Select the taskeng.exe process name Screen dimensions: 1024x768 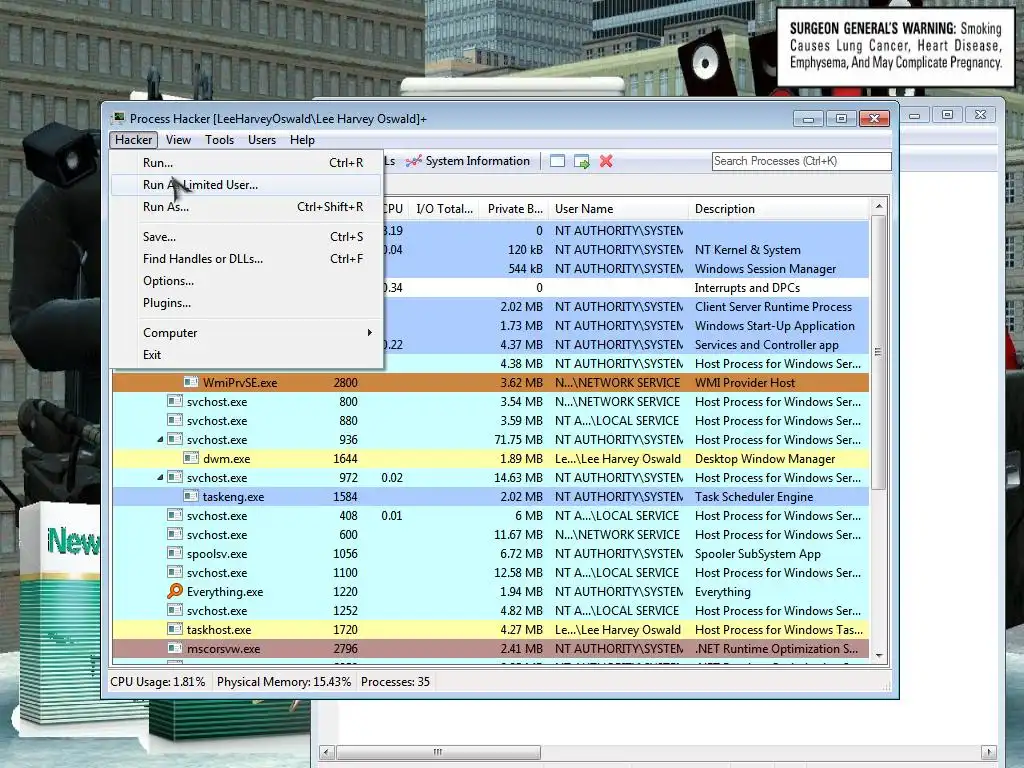coord(233,497)
